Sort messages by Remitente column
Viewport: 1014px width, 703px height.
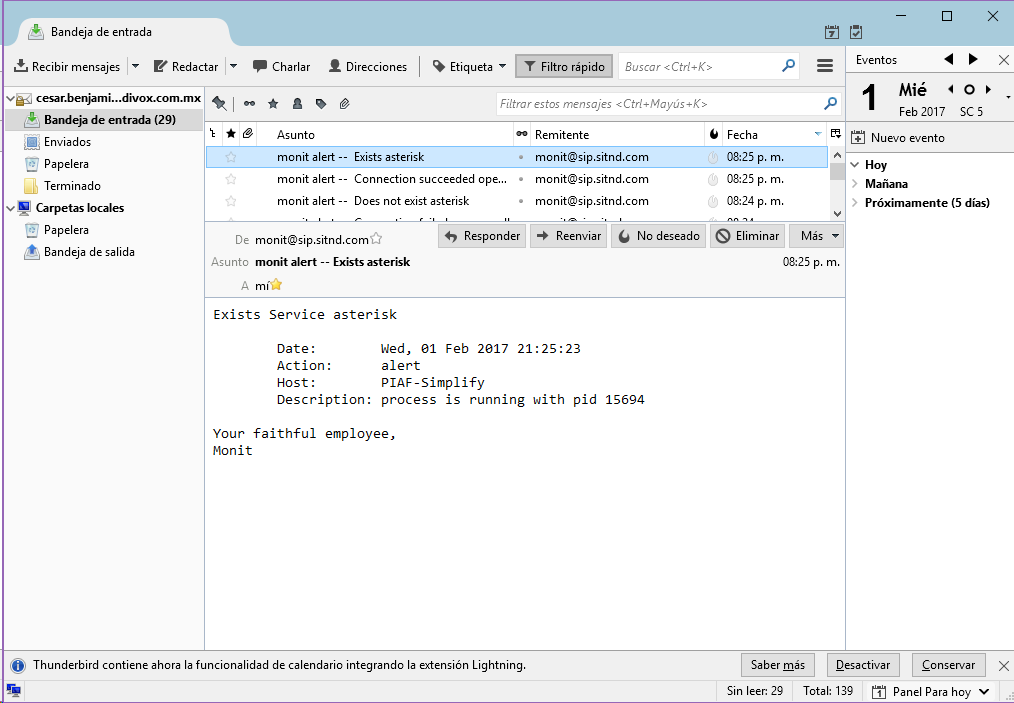click(x=616, y=135)
